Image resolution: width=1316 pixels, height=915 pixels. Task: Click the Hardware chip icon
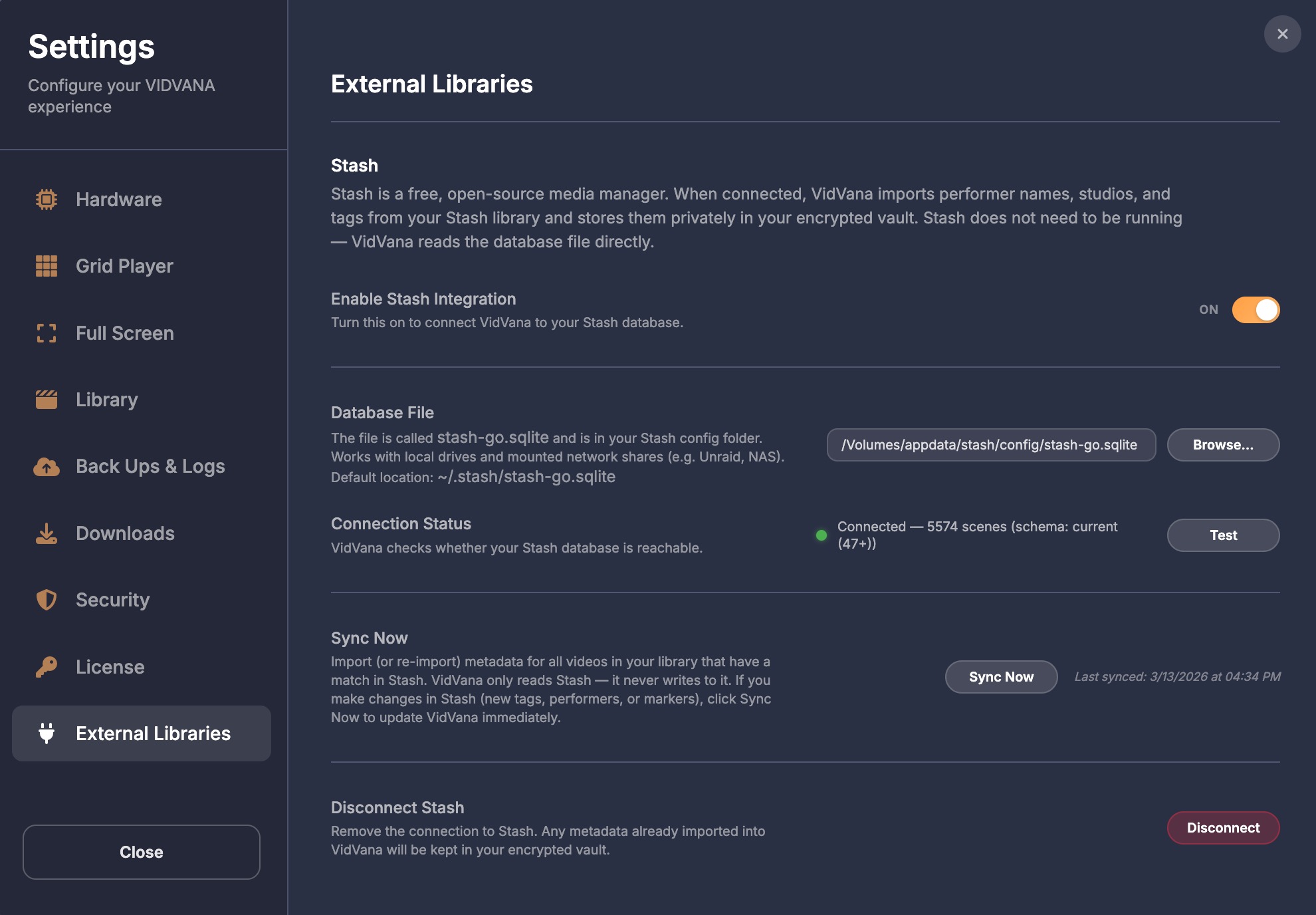click(47, 199)
